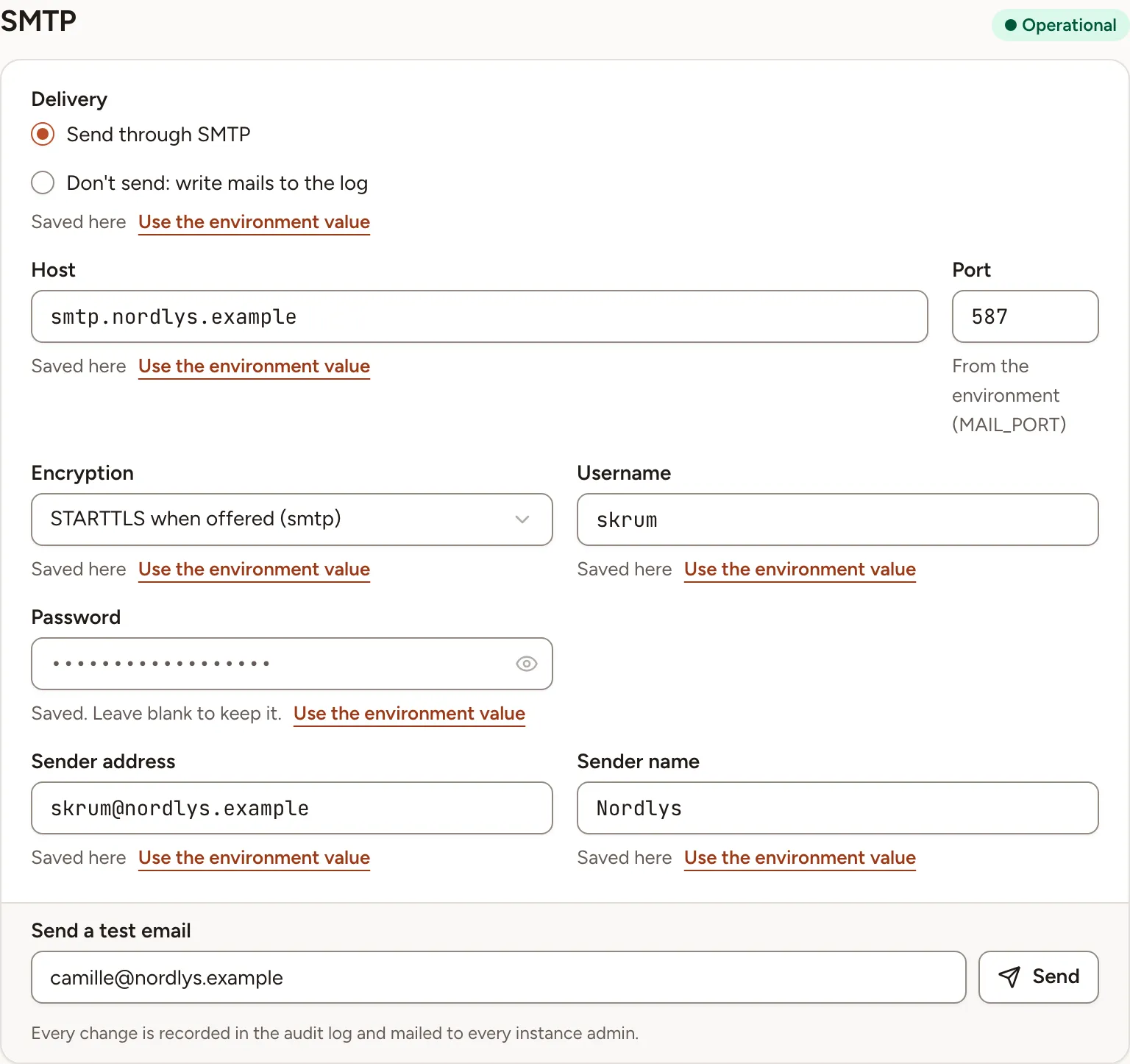
Task: Click the Port field label
Action: click(971, 270)
